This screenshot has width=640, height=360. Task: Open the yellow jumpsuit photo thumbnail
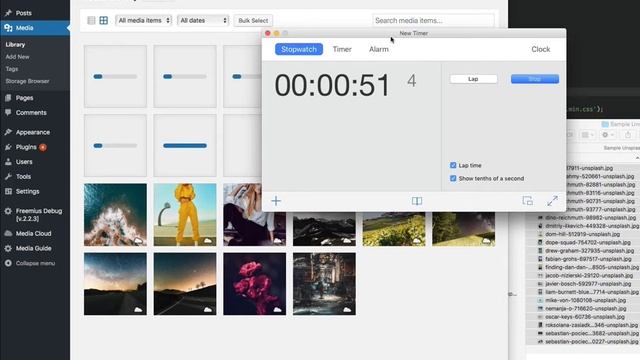[x=185, y=215]
